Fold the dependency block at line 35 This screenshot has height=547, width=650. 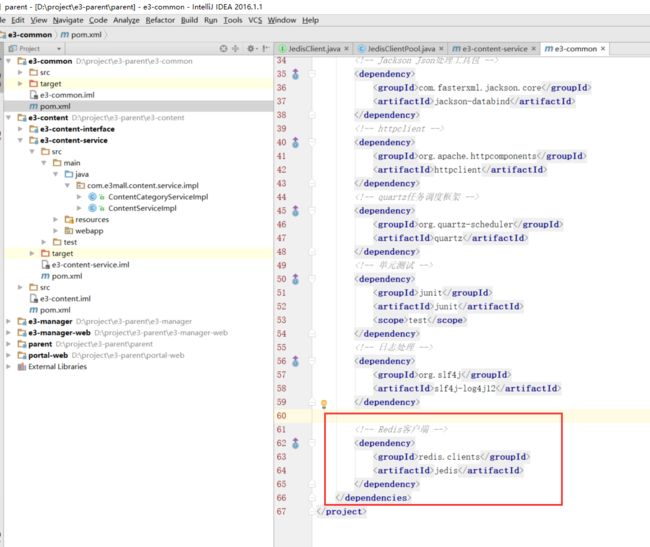pos(312,74)
